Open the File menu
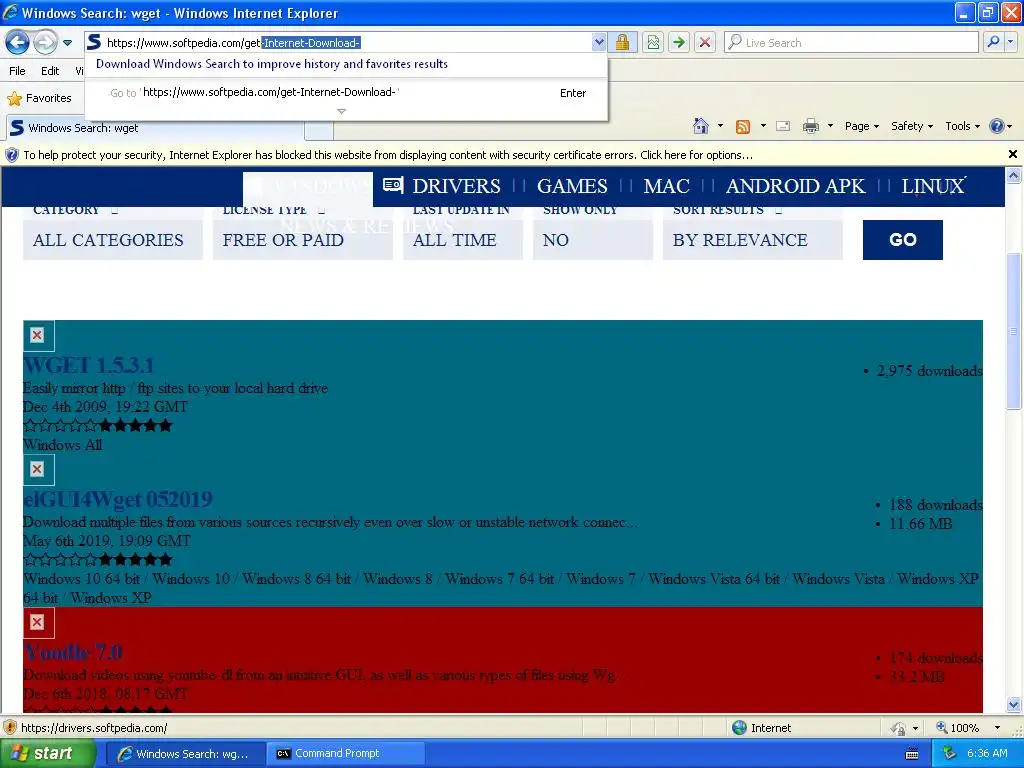Image resolution: width=1024 pixels, height=768 pixels. 18,71
